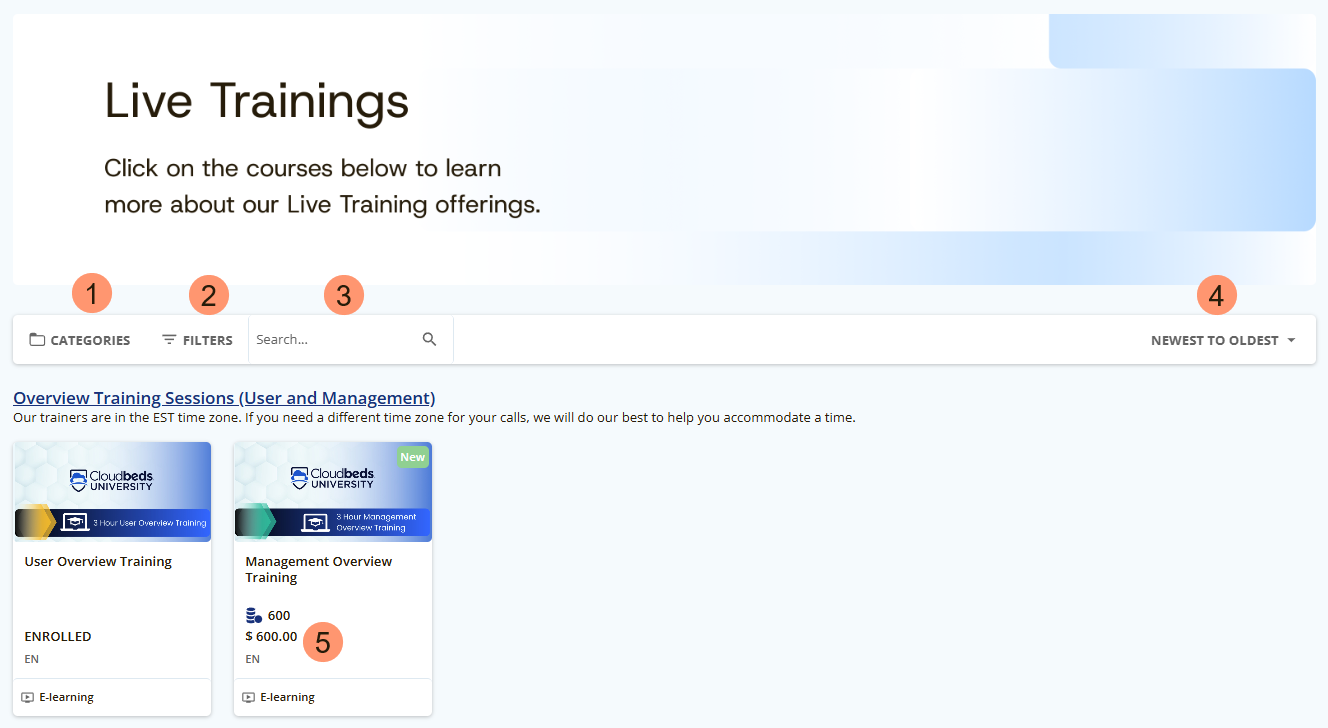Viewport: 1328px width, 728px height.
Task: Open Overview Training Sessions heading link
Action: tap(224, 398)
